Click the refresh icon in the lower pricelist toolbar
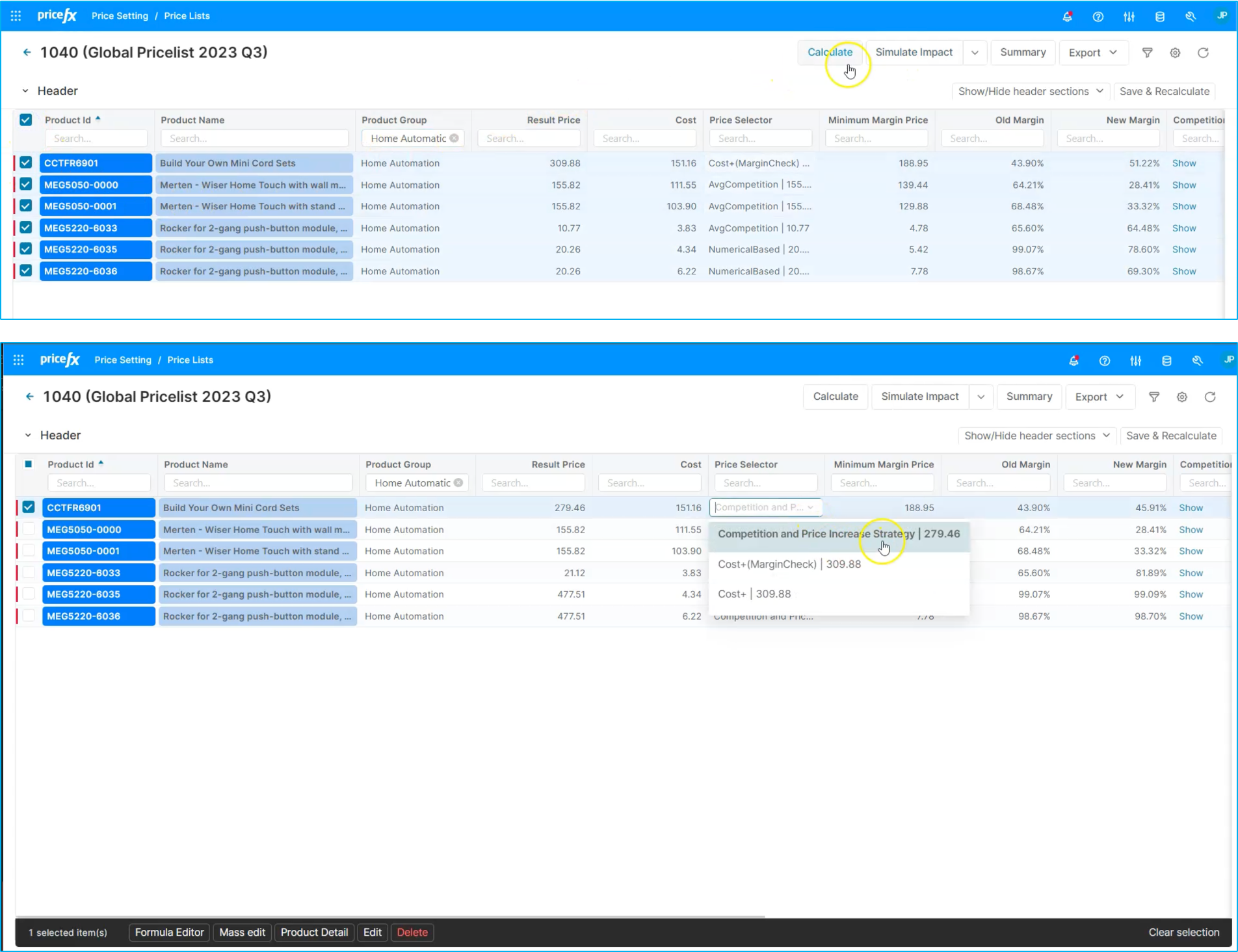The height and width of the screenshot is (952, 1238). point(1209,397)
